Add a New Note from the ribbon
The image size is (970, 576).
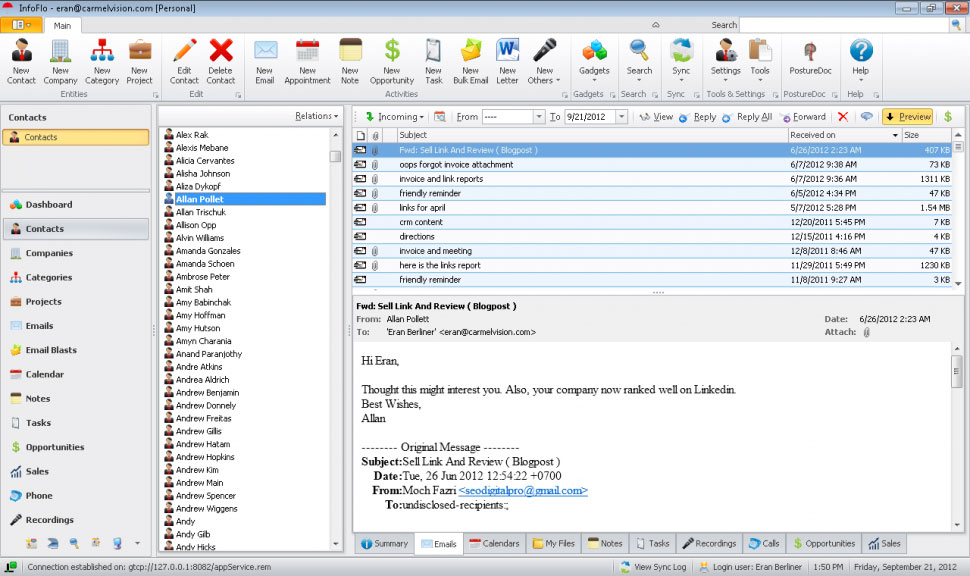point(350,61)
